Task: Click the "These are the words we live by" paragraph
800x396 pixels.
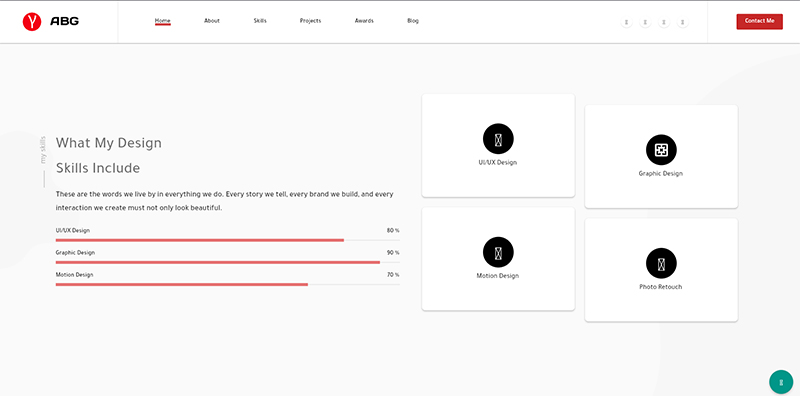Action: pyautogui.click(x=224, y=201)
